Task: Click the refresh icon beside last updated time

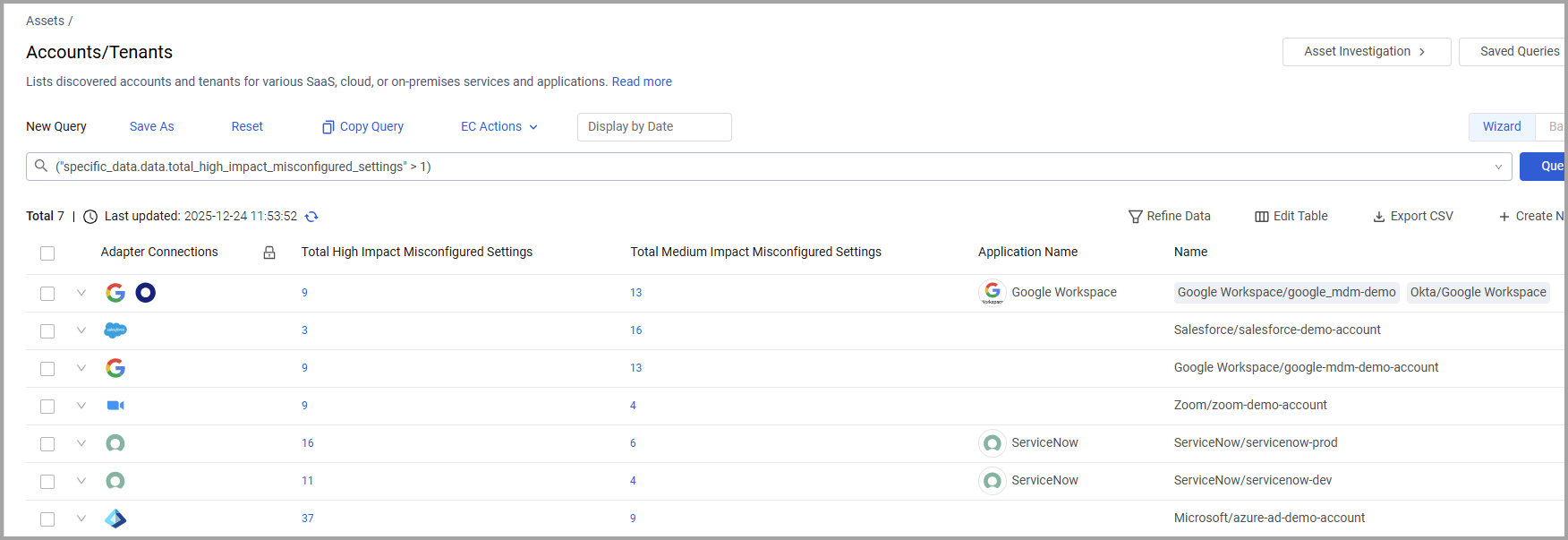Action: point(311,217)
